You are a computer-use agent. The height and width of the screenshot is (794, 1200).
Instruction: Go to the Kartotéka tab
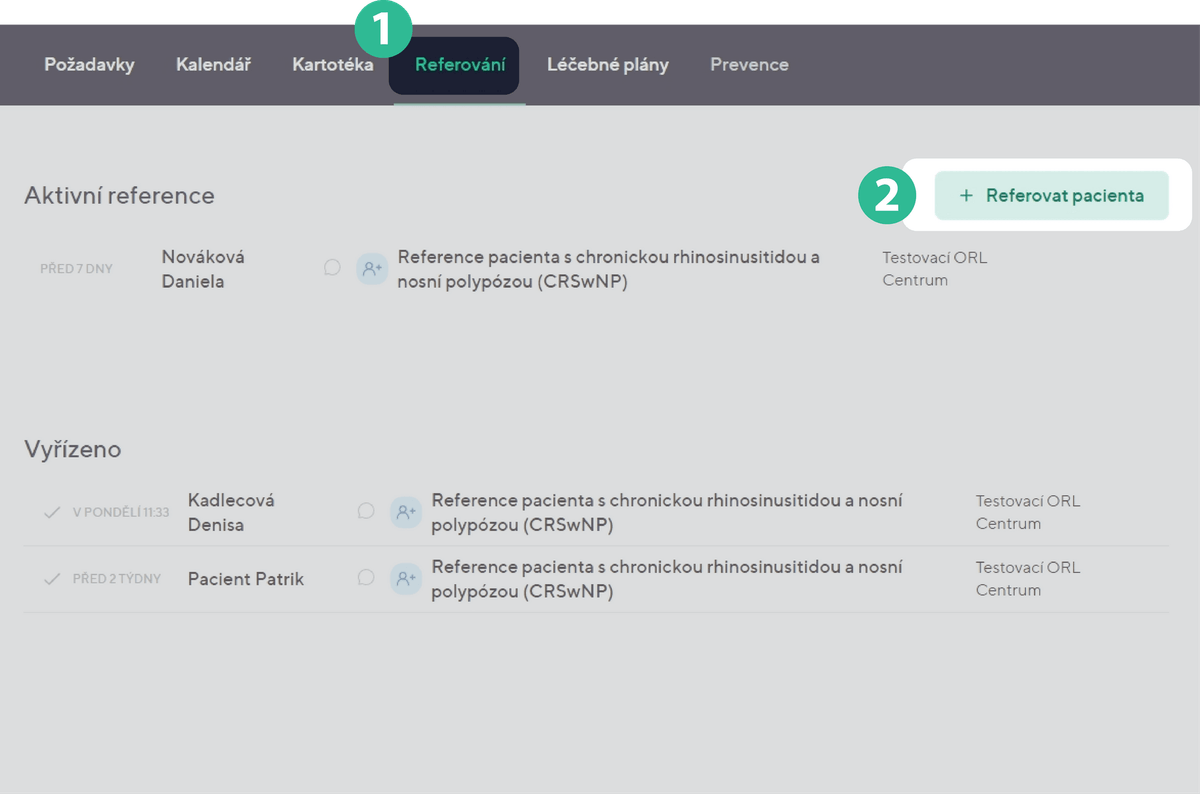pos(332,65)
